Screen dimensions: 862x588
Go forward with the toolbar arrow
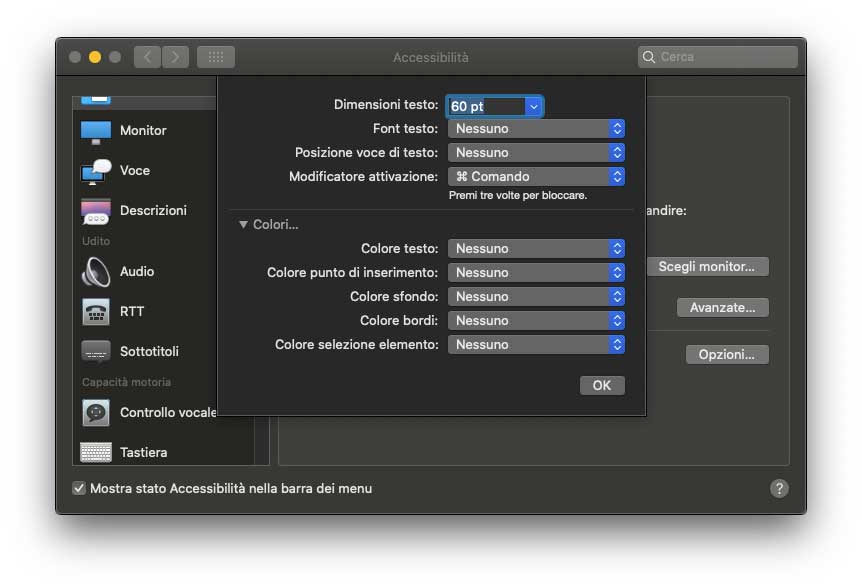coord(175,57)
